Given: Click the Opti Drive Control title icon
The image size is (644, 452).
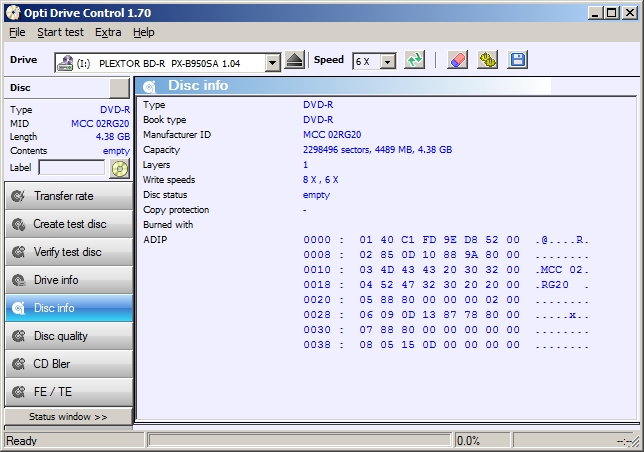Looking at the screenshot, I should [13, 13].
